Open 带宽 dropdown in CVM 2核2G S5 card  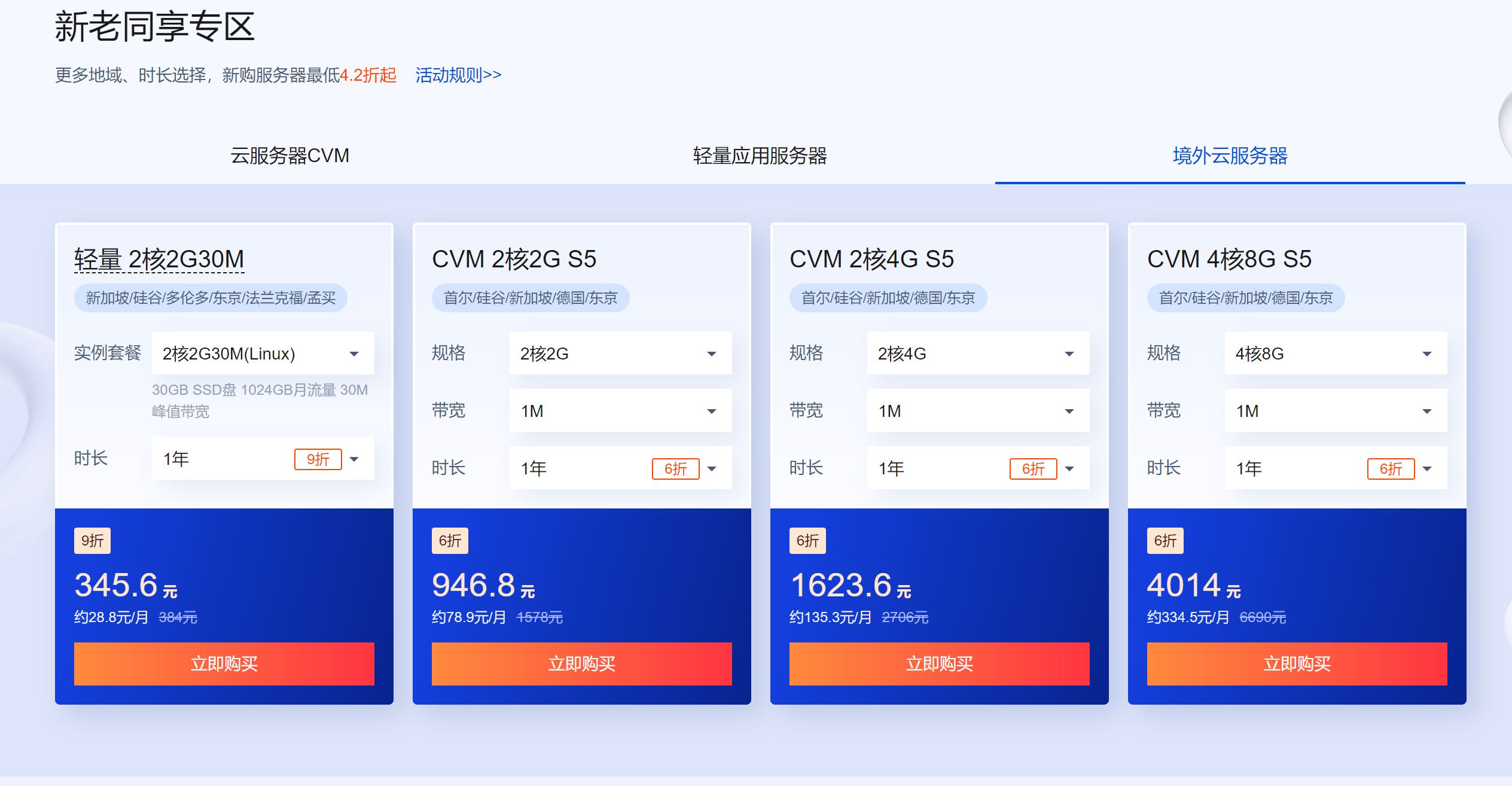[x=621, y=411]
